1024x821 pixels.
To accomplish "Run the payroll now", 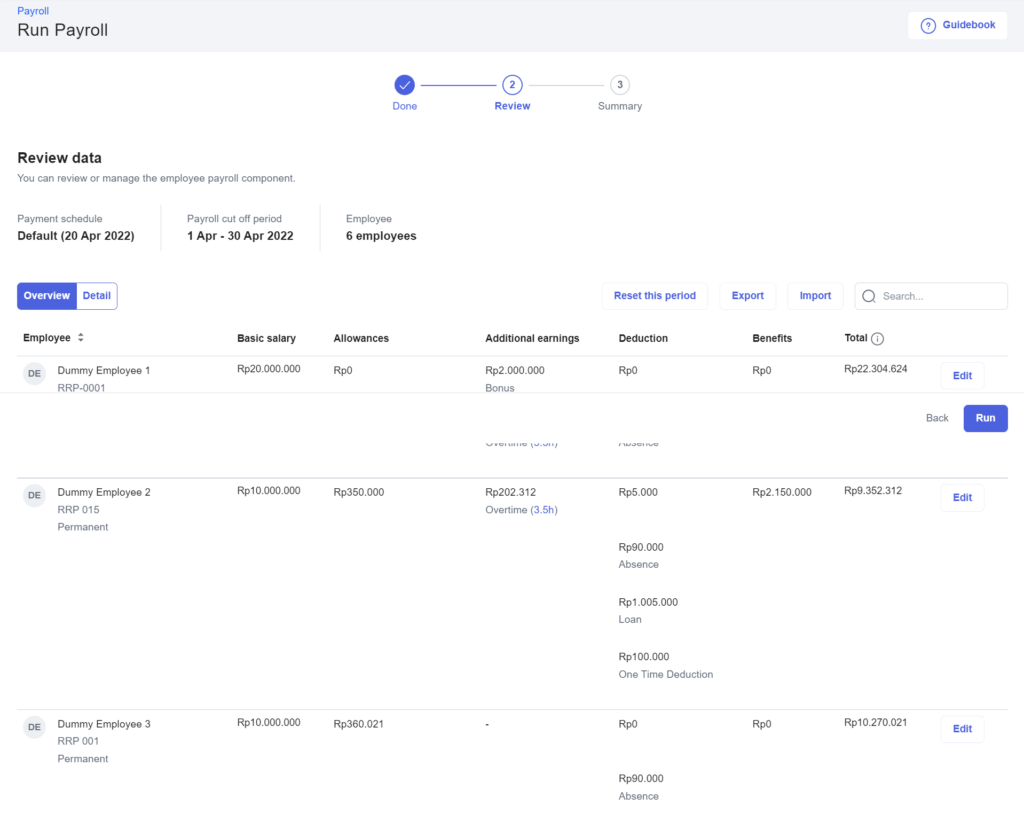I will 985,418.
